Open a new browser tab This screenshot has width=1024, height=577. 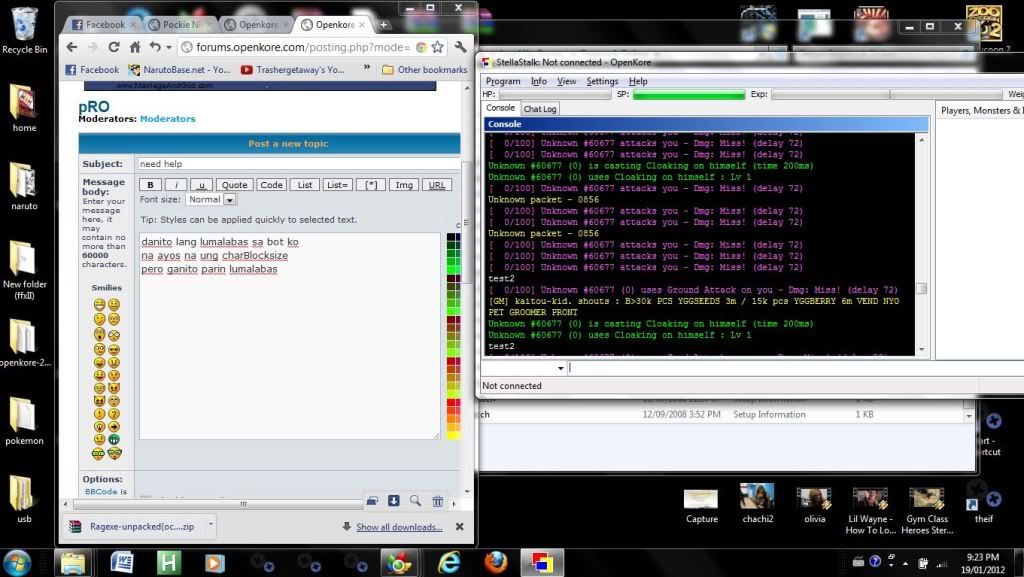(x=384, y=25)
